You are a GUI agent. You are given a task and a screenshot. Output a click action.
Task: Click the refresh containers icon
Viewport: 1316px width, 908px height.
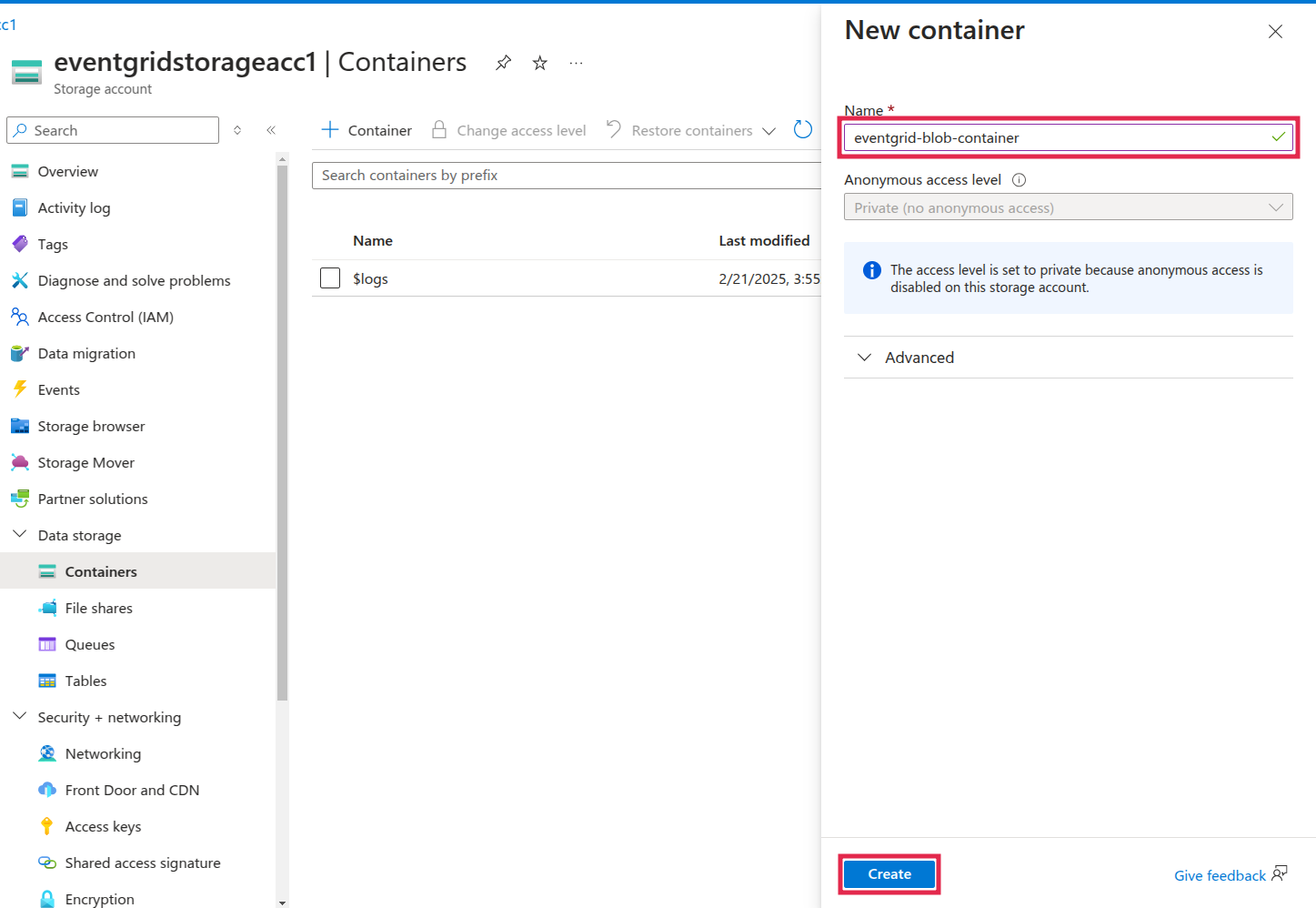(802, 130)
